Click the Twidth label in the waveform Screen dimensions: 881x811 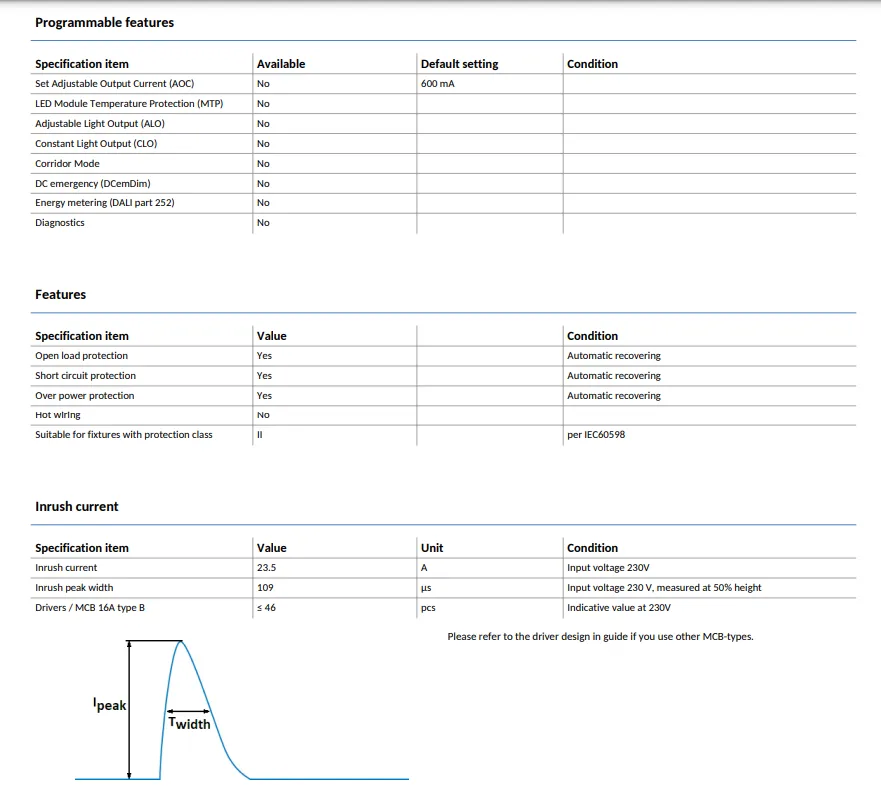point(189,723)
